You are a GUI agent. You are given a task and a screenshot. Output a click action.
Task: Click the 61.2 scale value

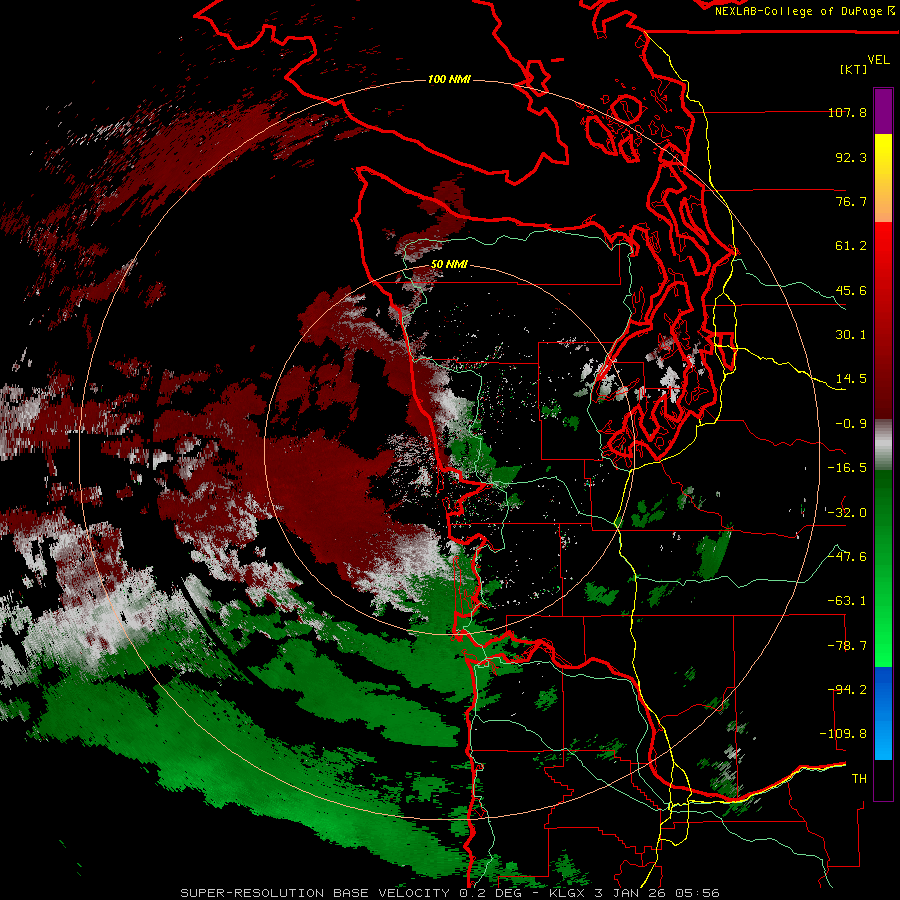[851, 246]
